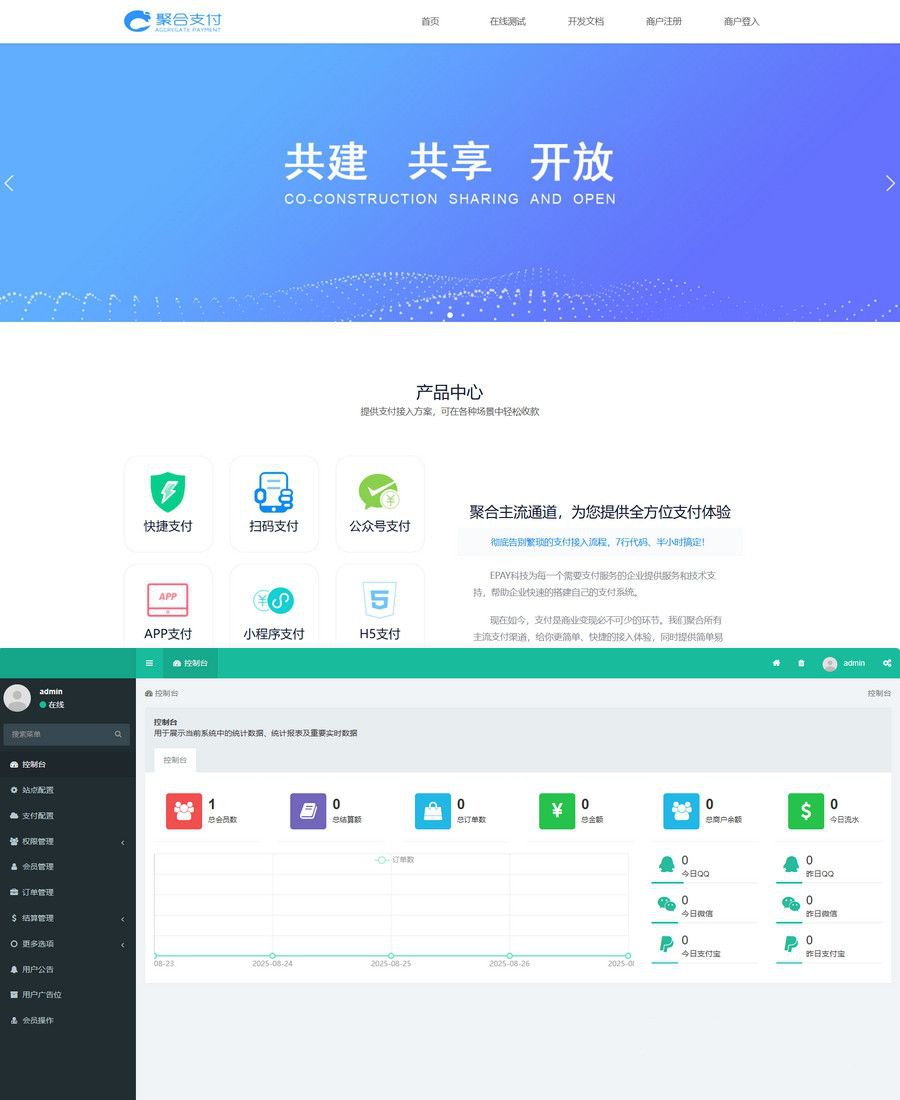The image size is (900, 1100).
Task: Collapse the sidebar with the hamburger icon
Action: pos(149,663)
